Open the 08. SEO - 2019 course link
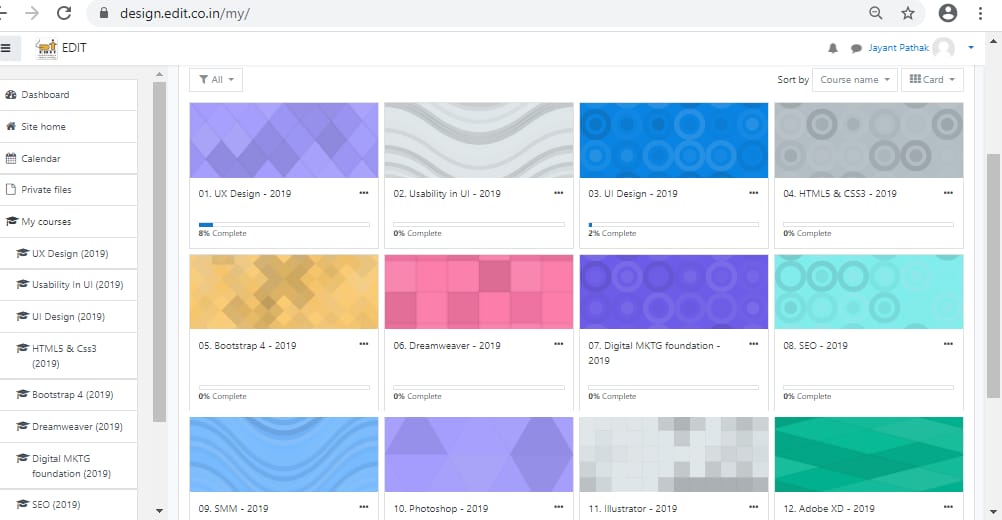 coord(815,346)
